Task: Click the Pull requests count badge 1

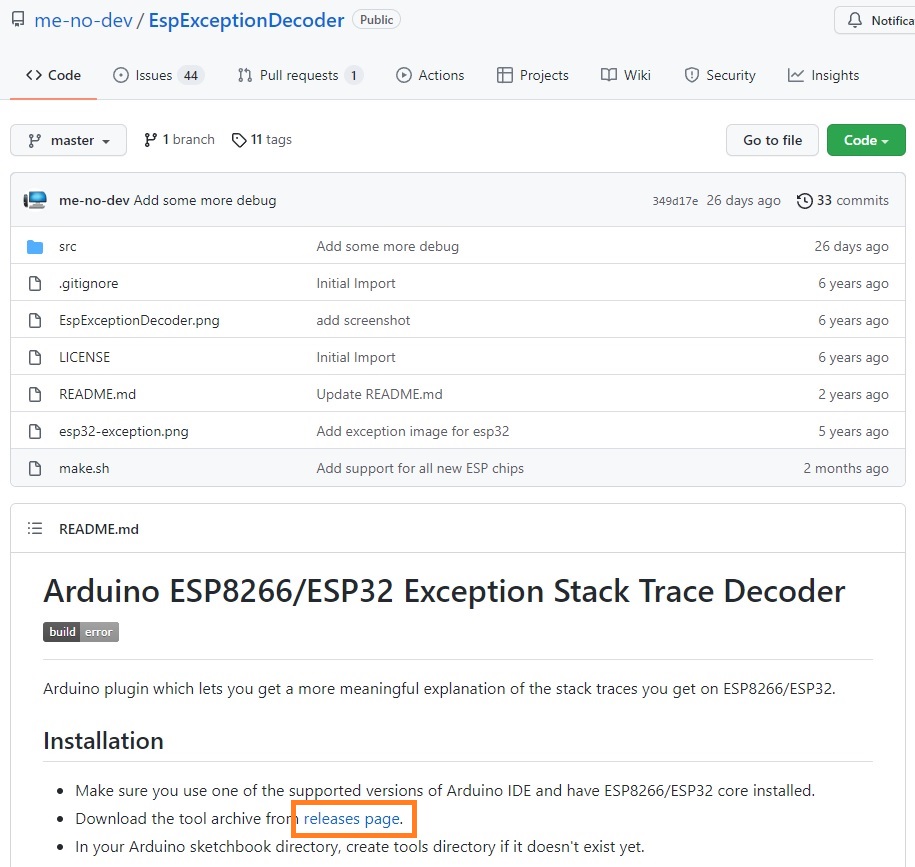Action: [354, 75]
